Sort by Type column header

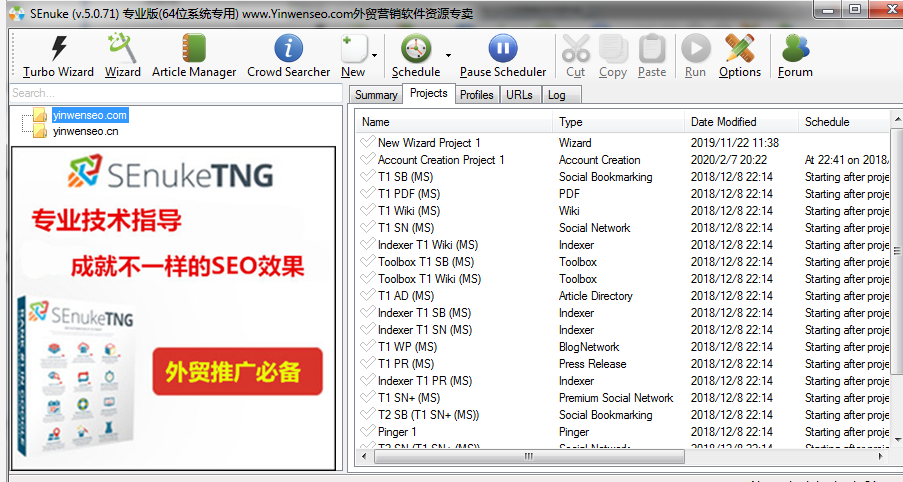618,122
